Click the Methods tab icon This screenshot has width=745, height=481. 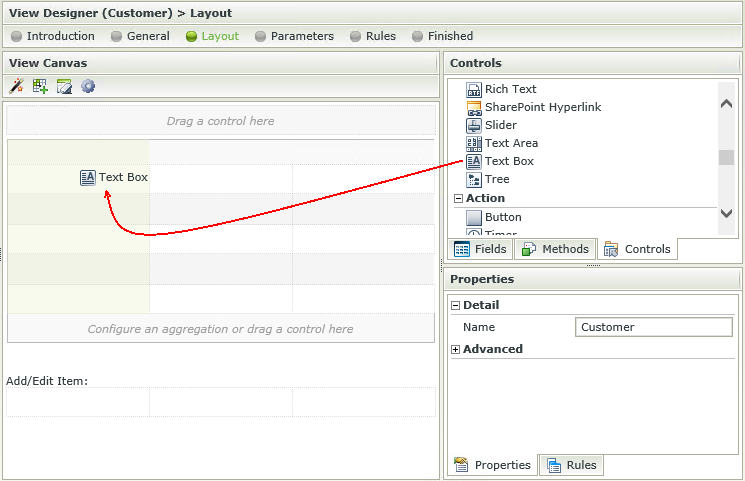pyautogui.click(x=529, y=249)
